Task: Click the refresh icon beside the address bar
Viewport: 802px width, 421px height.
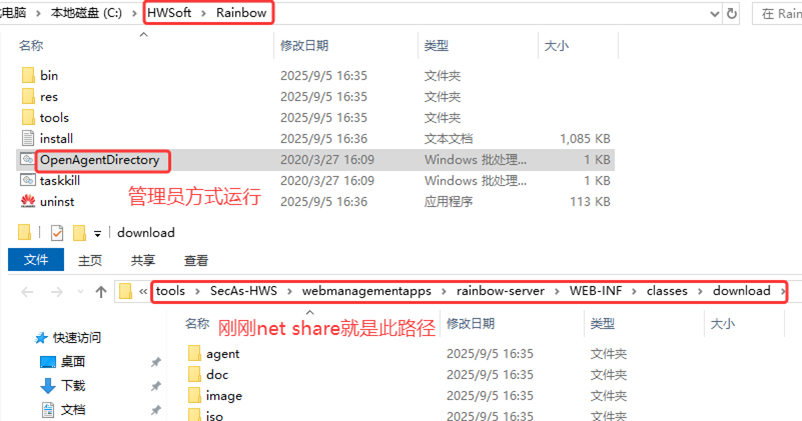Action: point(732,13)
